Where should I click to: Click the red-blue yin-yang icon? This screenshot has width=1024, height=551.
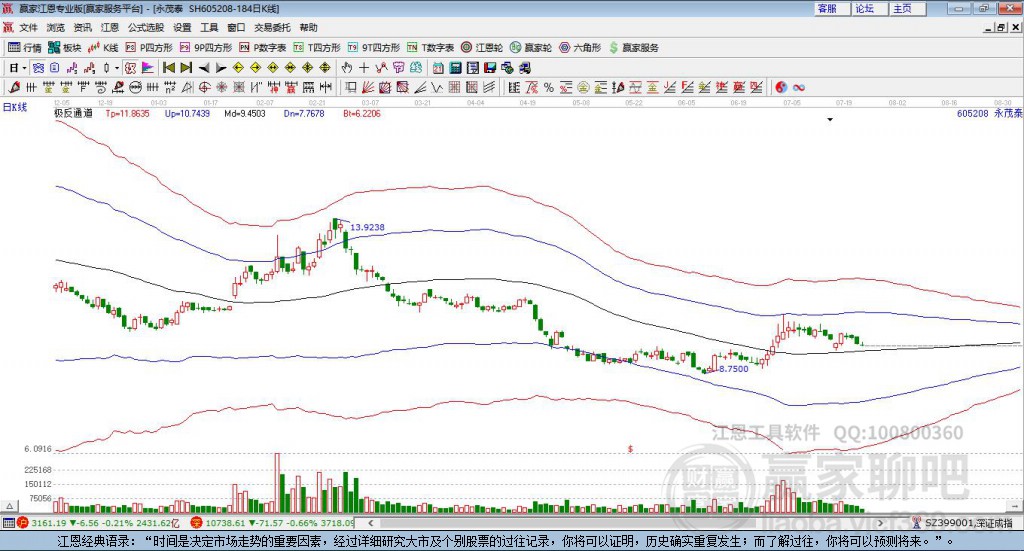coord(781,87)
